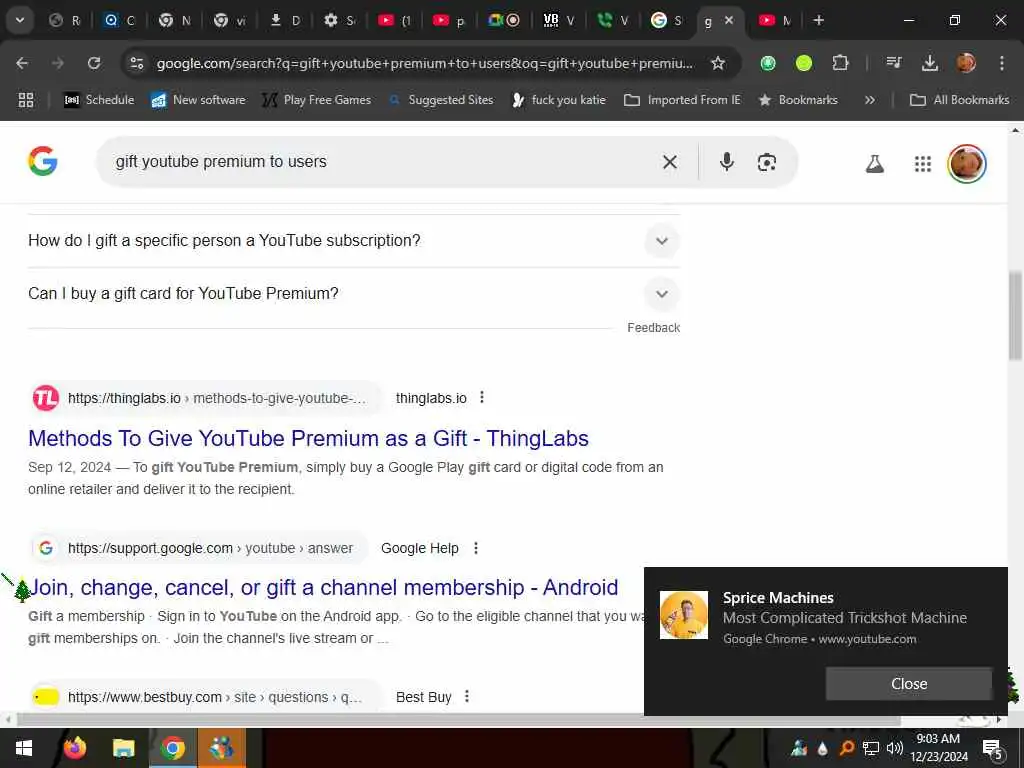Open 'Methods To Give YouTube Premium' result
Viewport: 1024px width, 768px height.
tap(308, 438)
